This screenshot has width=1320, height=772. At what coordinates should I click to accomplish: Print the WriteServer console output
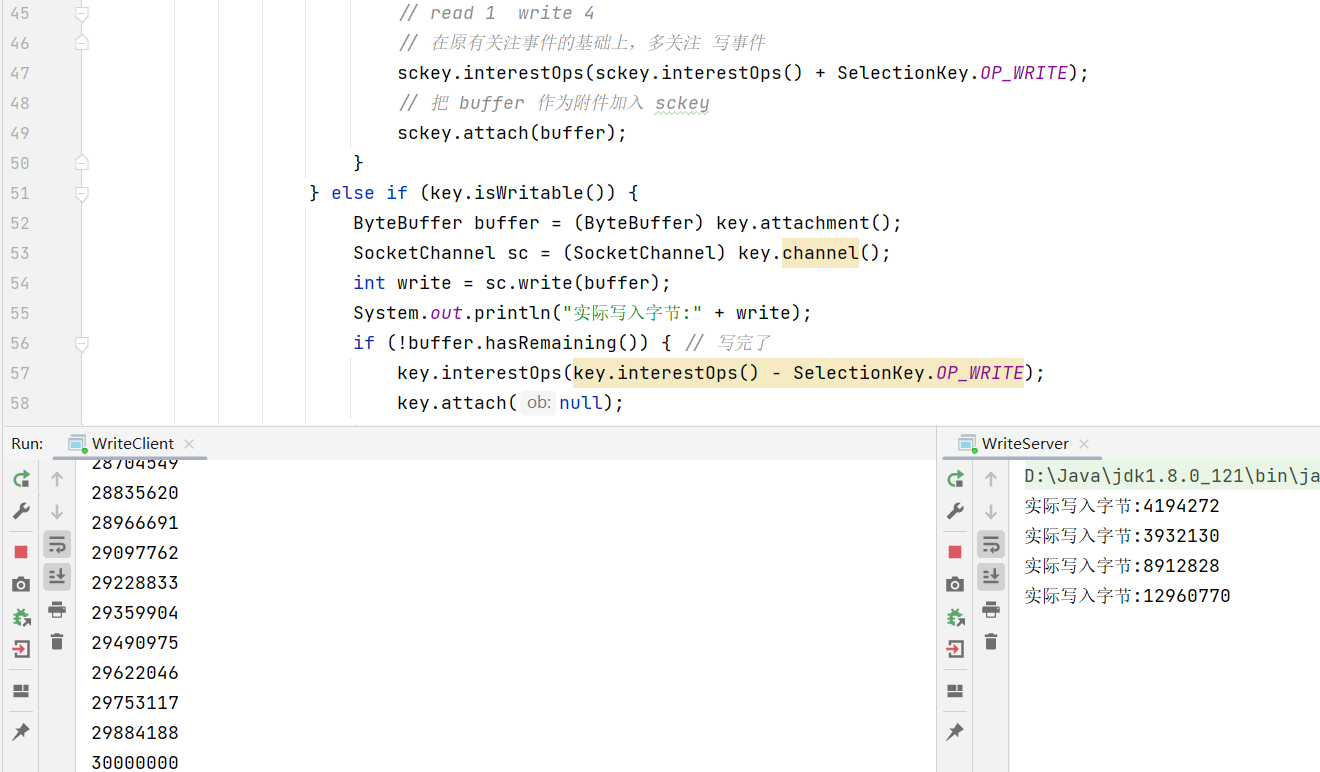[991, 609]
